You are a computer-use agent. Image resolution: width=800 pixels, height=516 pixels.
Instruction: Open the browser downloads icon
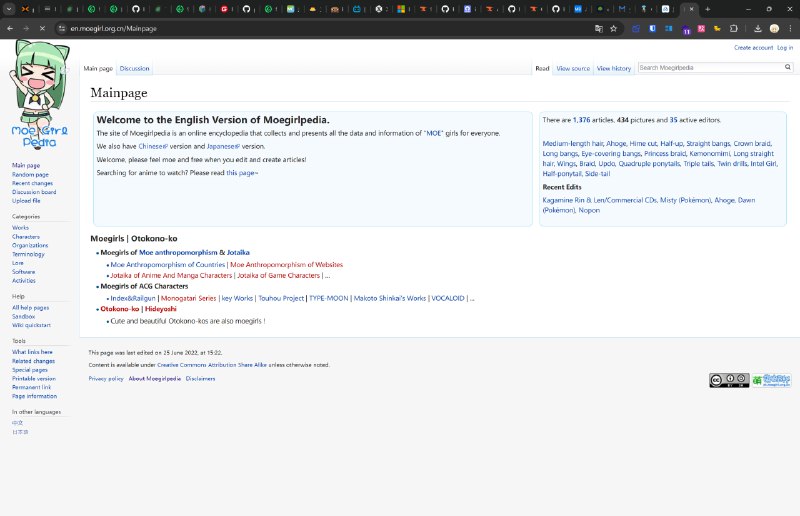click(x=758, y=28)
